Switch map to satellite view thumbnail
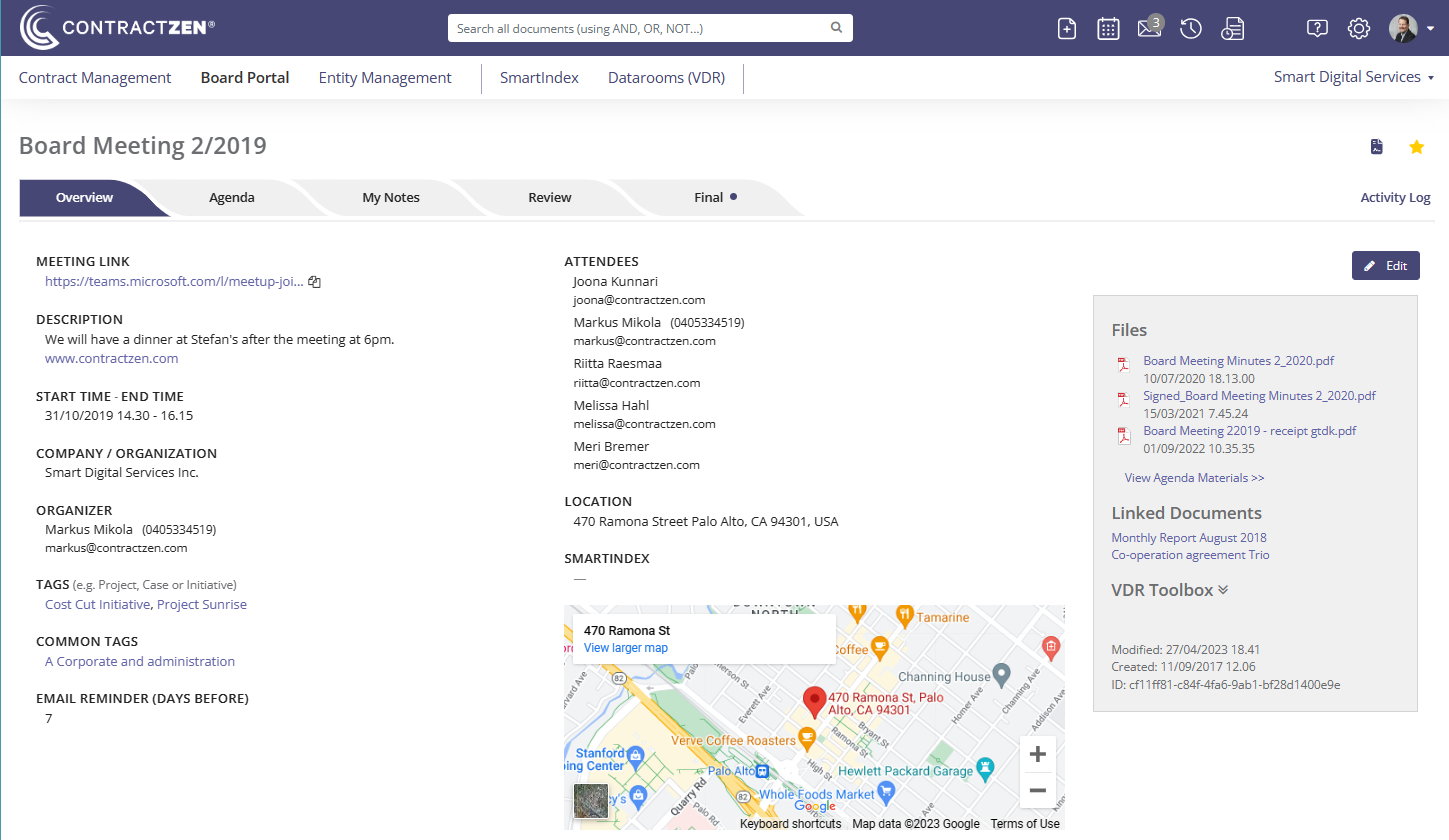The image size is (1449, 840). [x=591, y=802]
